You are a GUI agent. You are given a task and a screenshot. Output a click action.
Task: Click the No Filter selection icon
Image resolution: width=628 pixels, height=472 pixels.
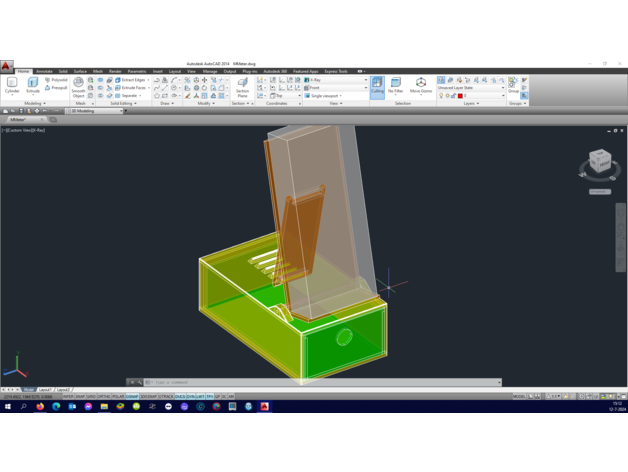click(396, 86)
